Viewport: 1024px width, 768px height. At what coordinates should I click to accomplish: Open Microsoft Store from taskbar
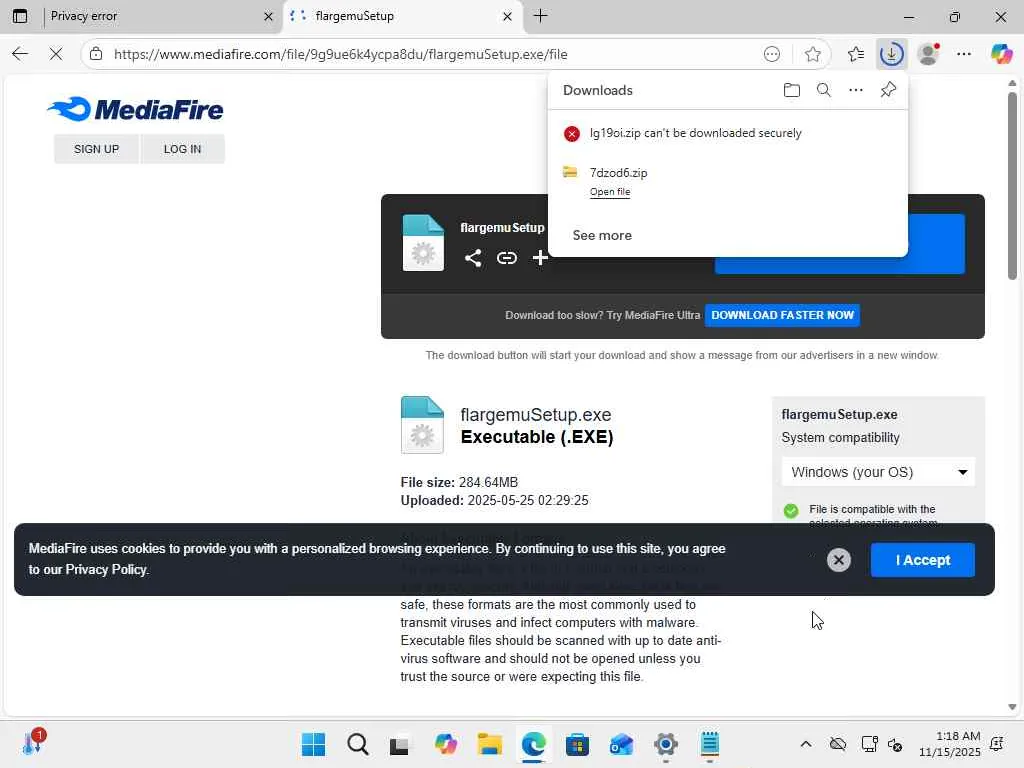577,744
